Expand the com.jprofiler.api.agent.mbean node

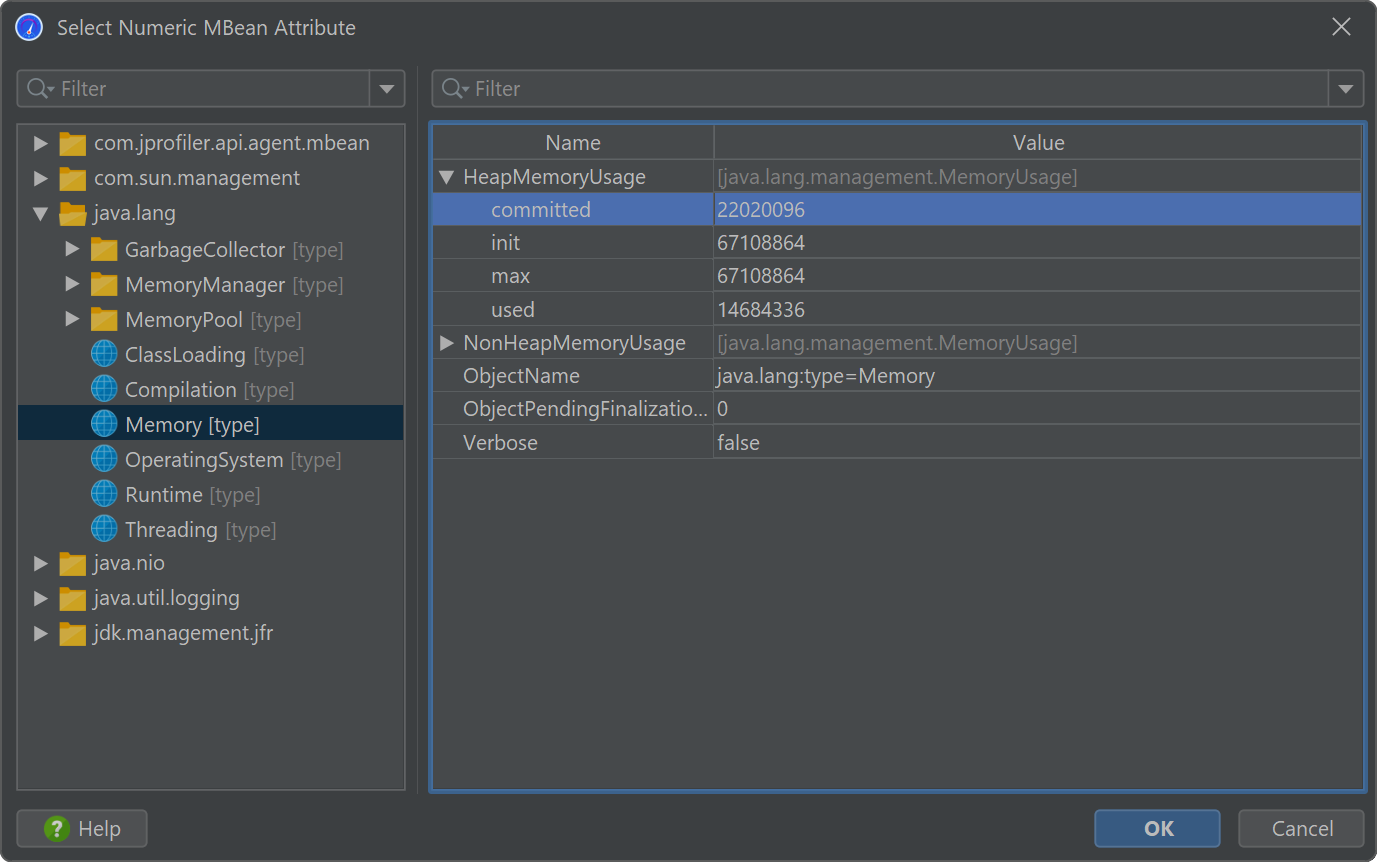[41, 144]
